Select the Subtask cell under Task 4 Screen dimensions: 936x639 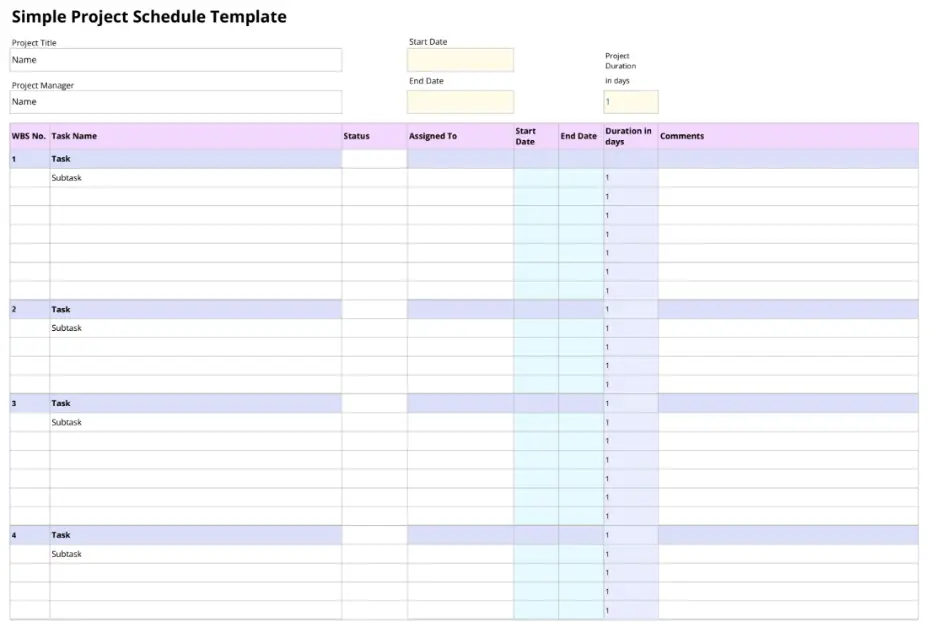pyautogui.click(x=66, y=553)
